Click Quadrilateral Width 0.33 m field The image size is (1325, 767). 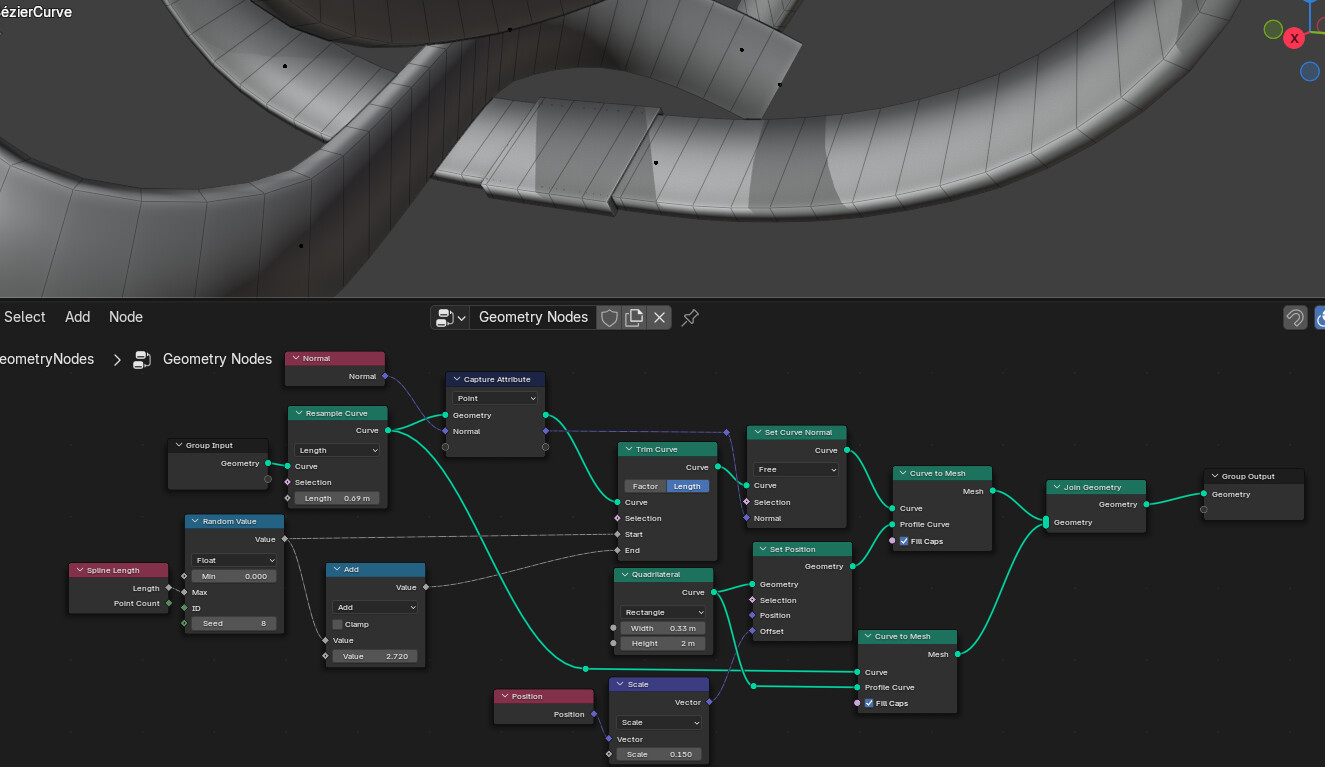click(663, 628)
